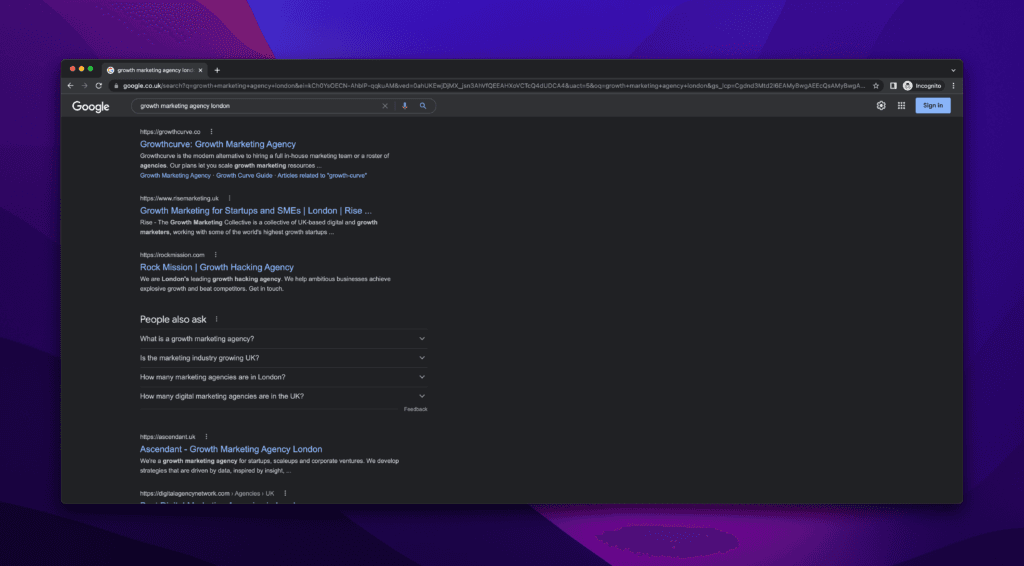The image size is (1024, 566).
Task: Click the https://rockmission.com URL text
Action: [172, 255]
